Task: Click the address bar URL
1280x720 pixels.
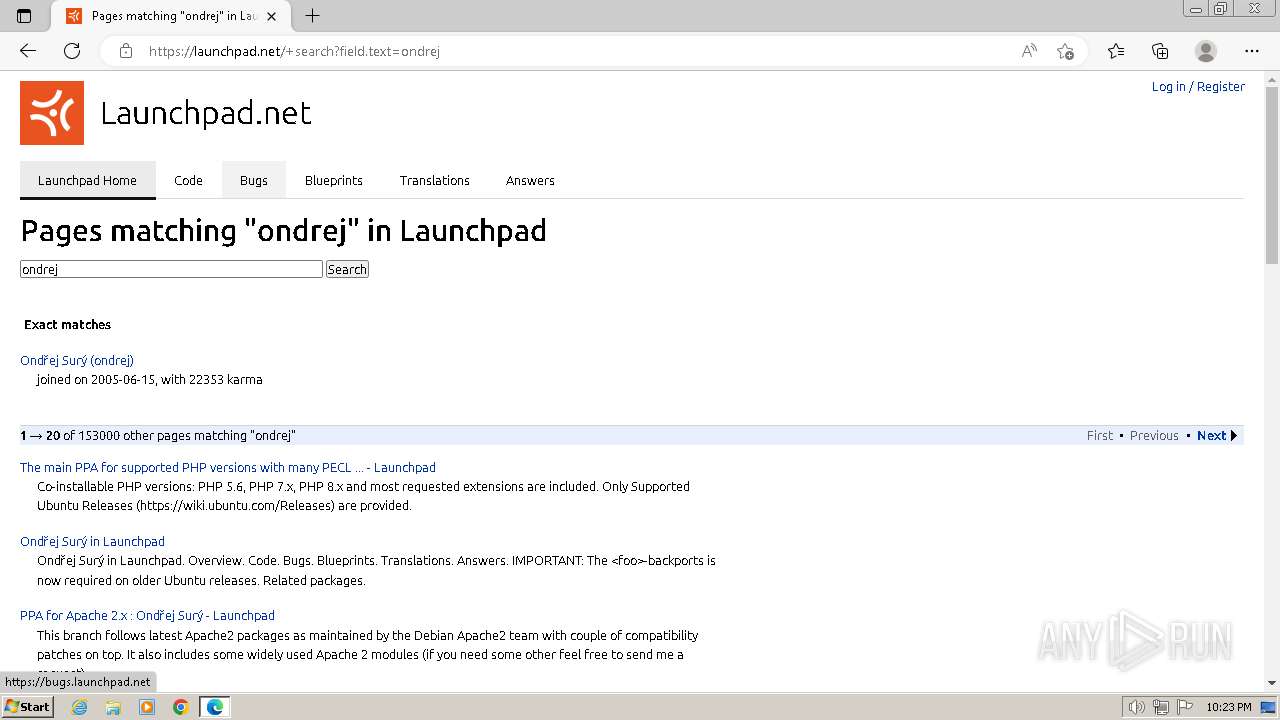Action: 294,51
